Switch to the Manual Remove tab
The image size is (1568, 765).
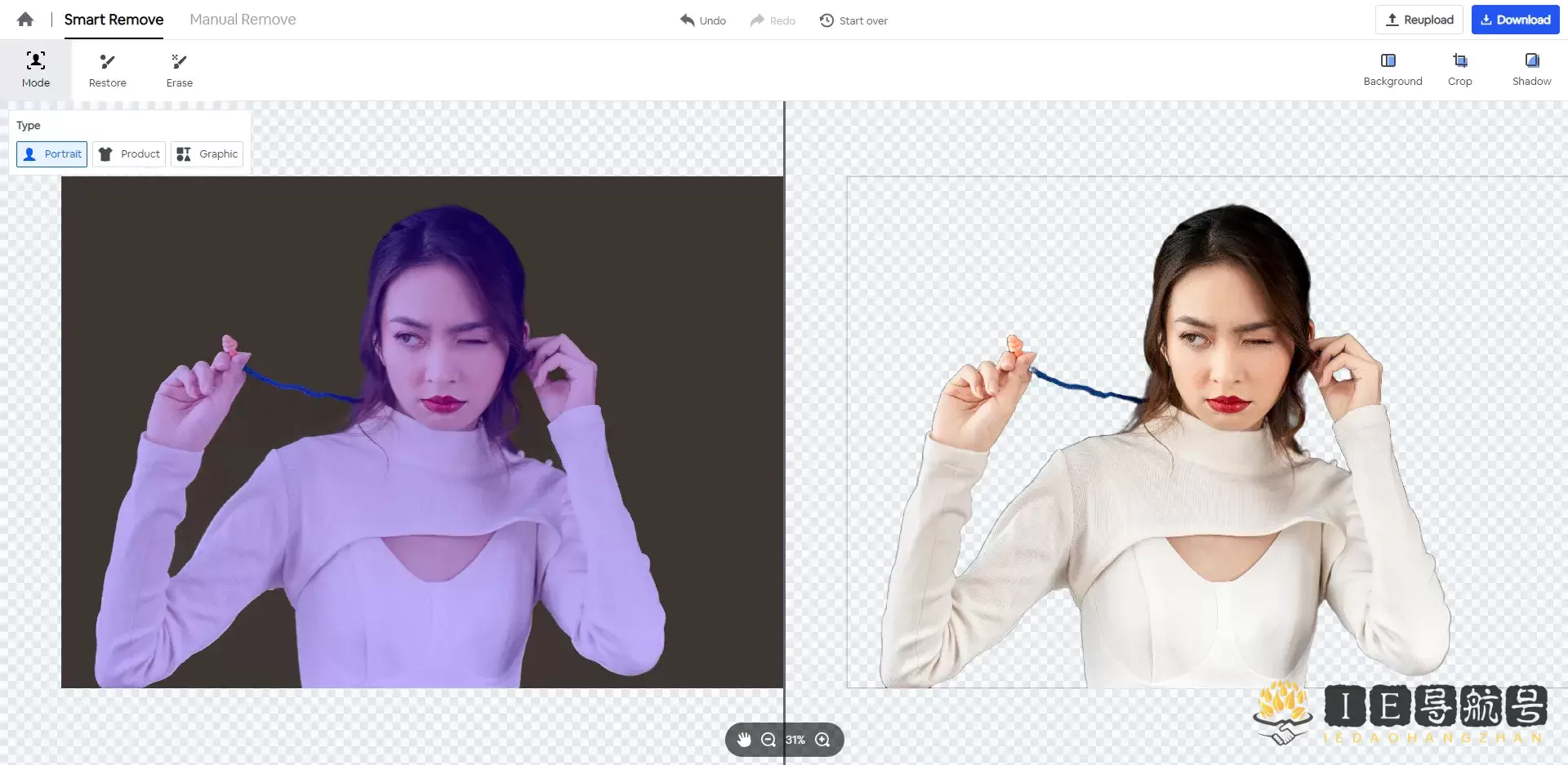coord(243,20)
